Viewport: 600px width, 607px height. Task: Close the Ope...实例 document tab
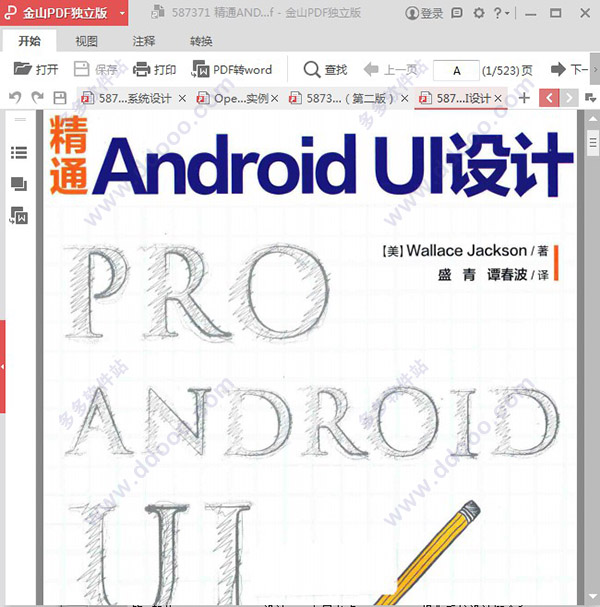274,98
